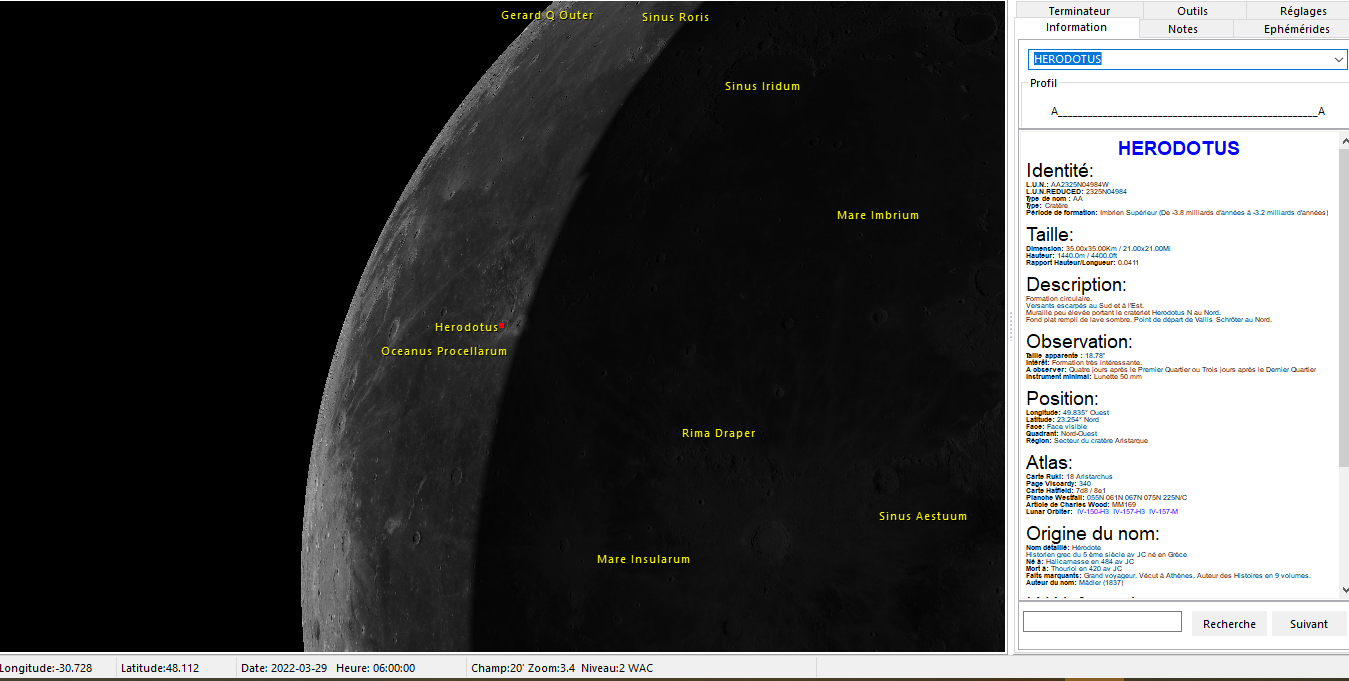Click the Recherche button

tap(1229, 624)
